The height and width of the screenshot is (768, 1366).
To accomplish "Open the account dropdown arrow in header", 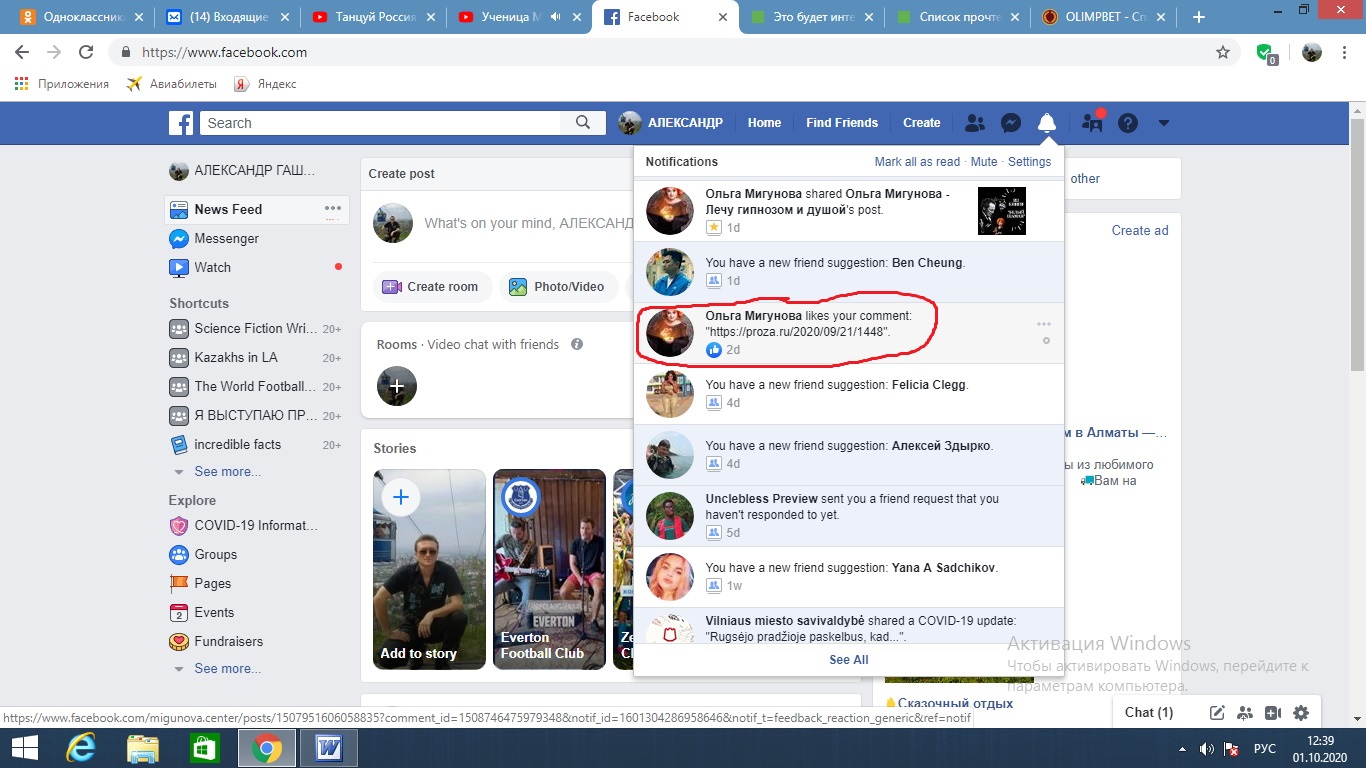I will tap(1163, 123).
